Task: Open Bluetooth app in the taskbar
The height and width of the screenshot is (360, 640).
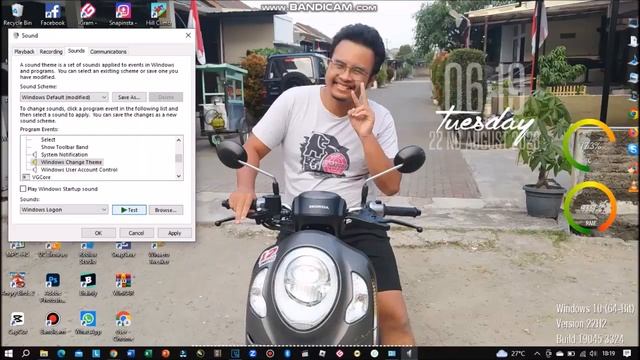Action: [x=287, y=353]
